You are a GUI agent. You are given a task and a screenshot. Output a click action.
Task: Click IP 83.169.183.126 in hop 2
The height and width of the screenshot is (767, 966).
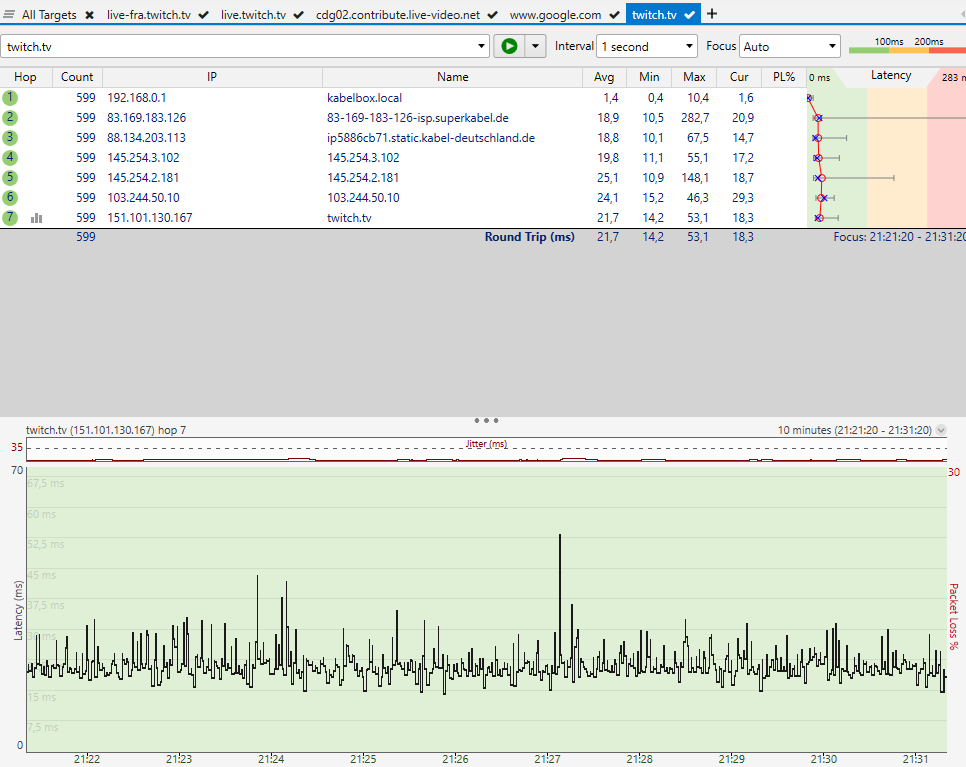pyautogui.click(x=147, y=118)
